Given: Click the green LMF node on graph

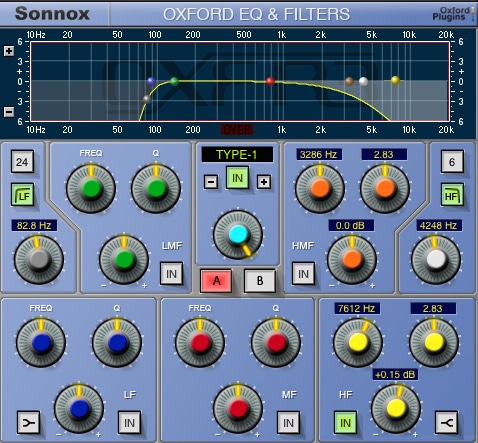Looking at the screenshot, I should (x=174, y=81).
